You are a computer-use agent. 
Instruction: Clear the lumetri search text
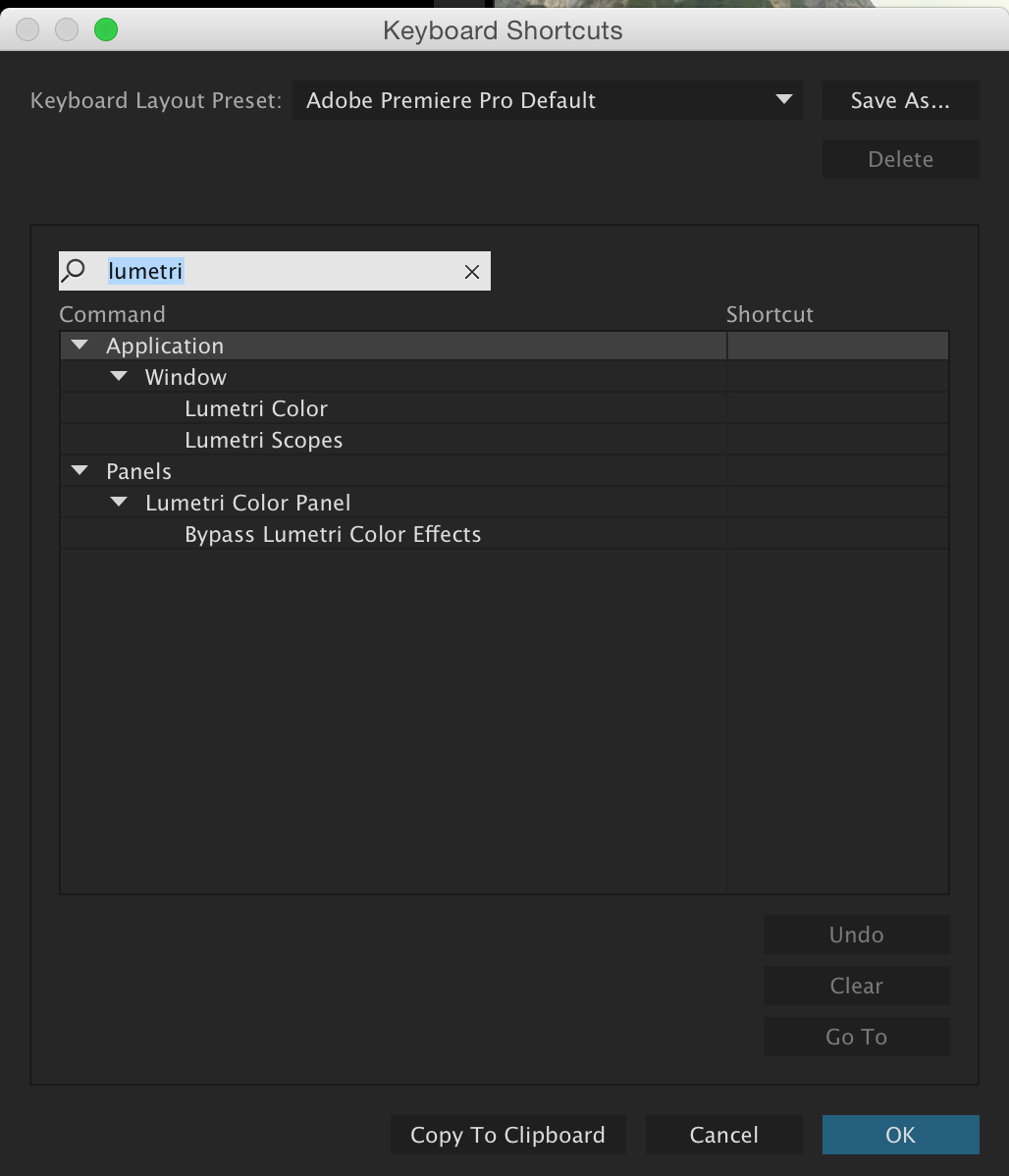[471, 272]
